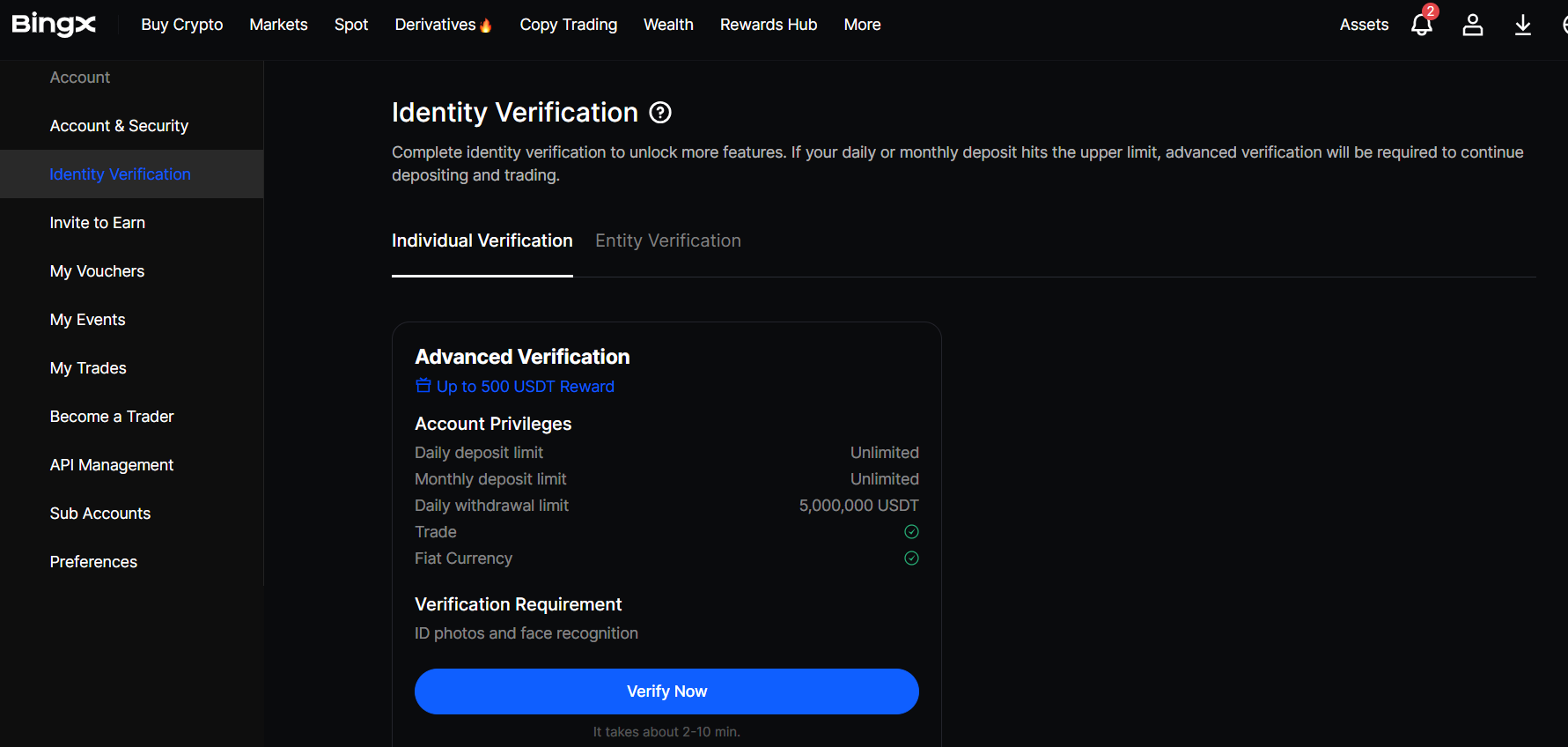The width and height of the screenshot is (1568, 747).
Task: Open Preferences in the sidebar
Action: (x=132, y=562)
